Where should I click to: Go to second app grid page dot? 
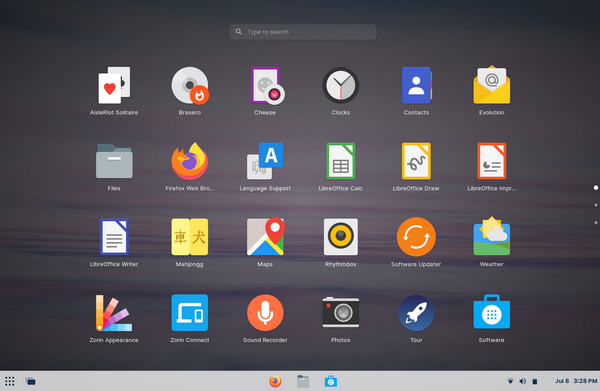pos(595,205)
